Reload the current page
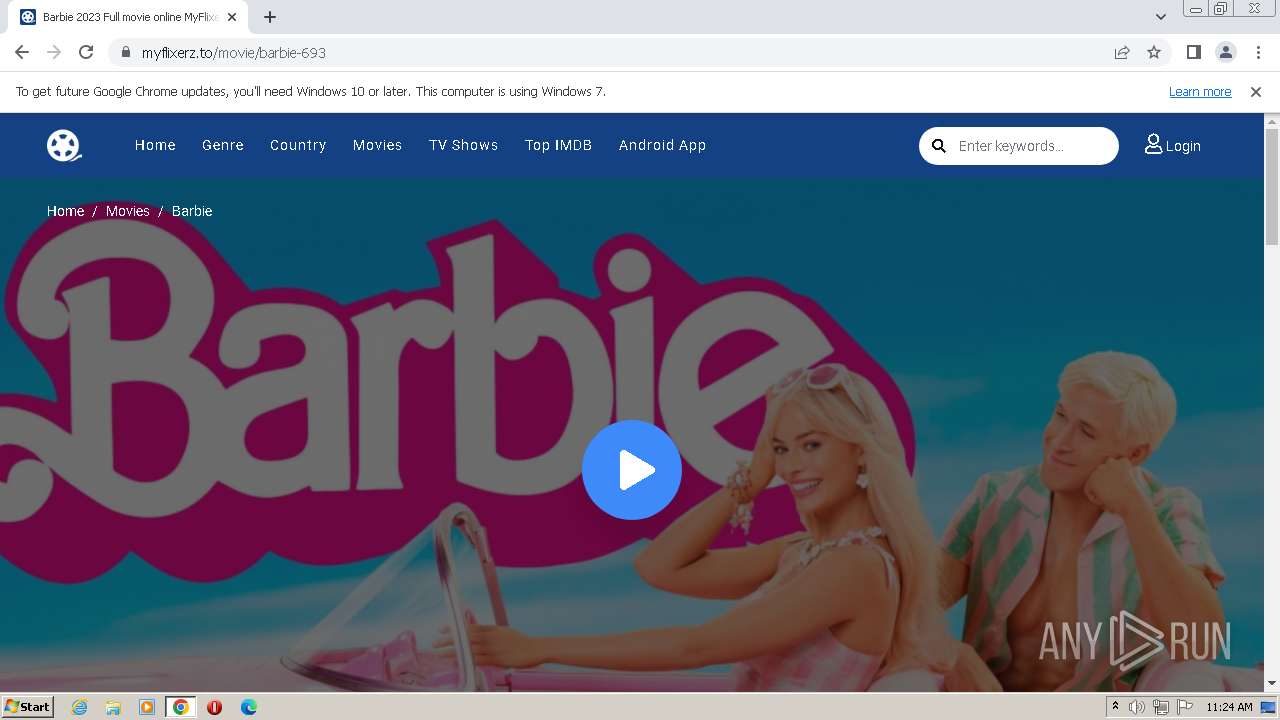The height and width of the screenshot is (720, 1280). tap(86, 52)
